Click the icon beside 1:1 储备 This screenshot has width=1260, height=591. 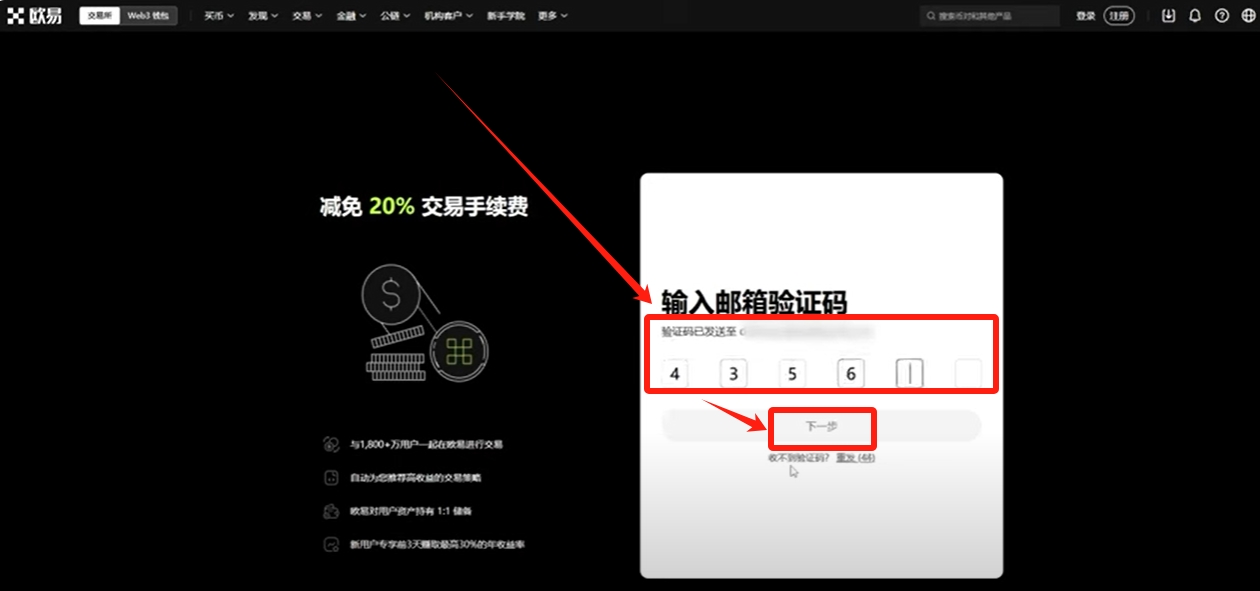tap(331, 511)
